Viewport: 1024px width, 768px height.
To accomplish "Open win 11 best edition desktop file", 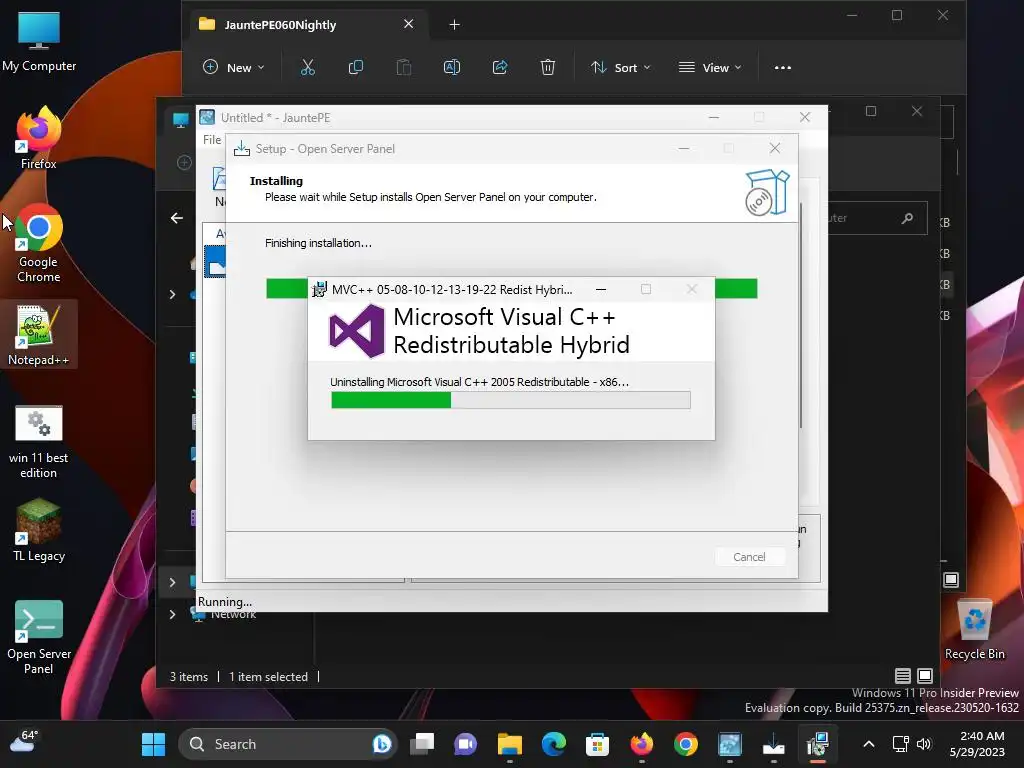I will tap(39, 442).
